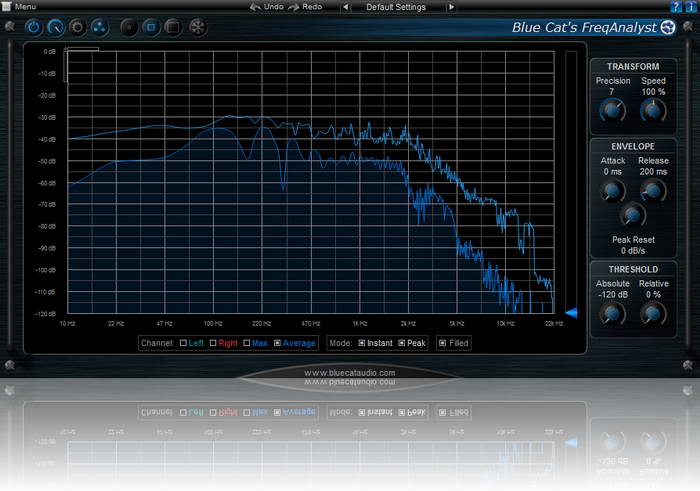Click the gear settings toolbar icon
Image resolution: width=700 pixels, height=491 pixels.
click(77, 27)
